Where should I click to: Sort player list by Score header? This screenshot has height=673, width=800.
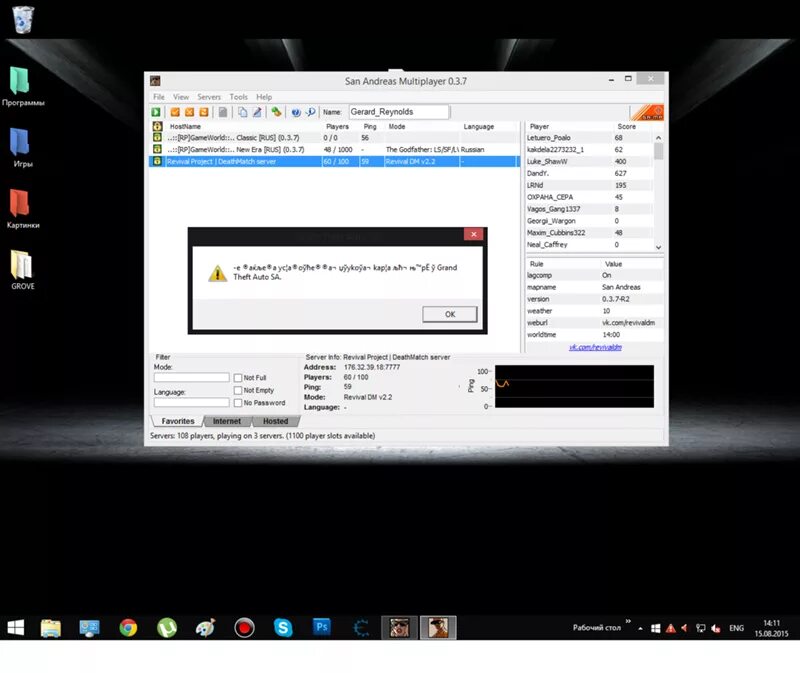627,127
